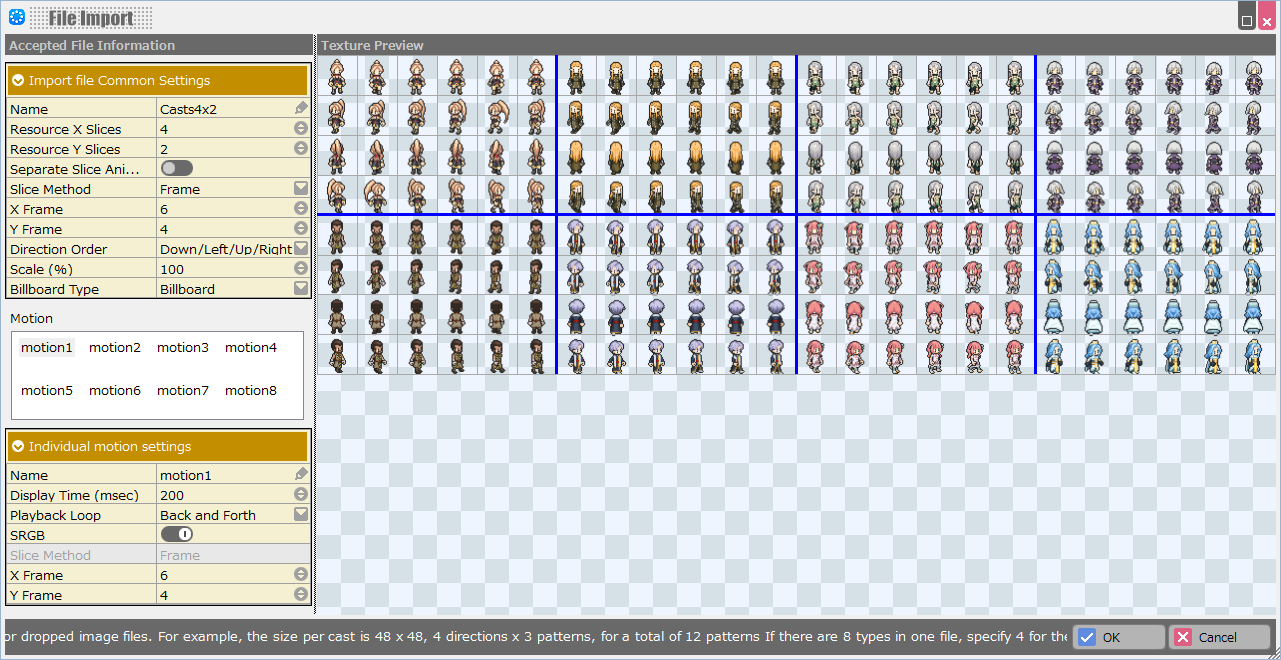Switch to motion8 in the Motion list
This screenshot has width=1281, height=660.
250,390
